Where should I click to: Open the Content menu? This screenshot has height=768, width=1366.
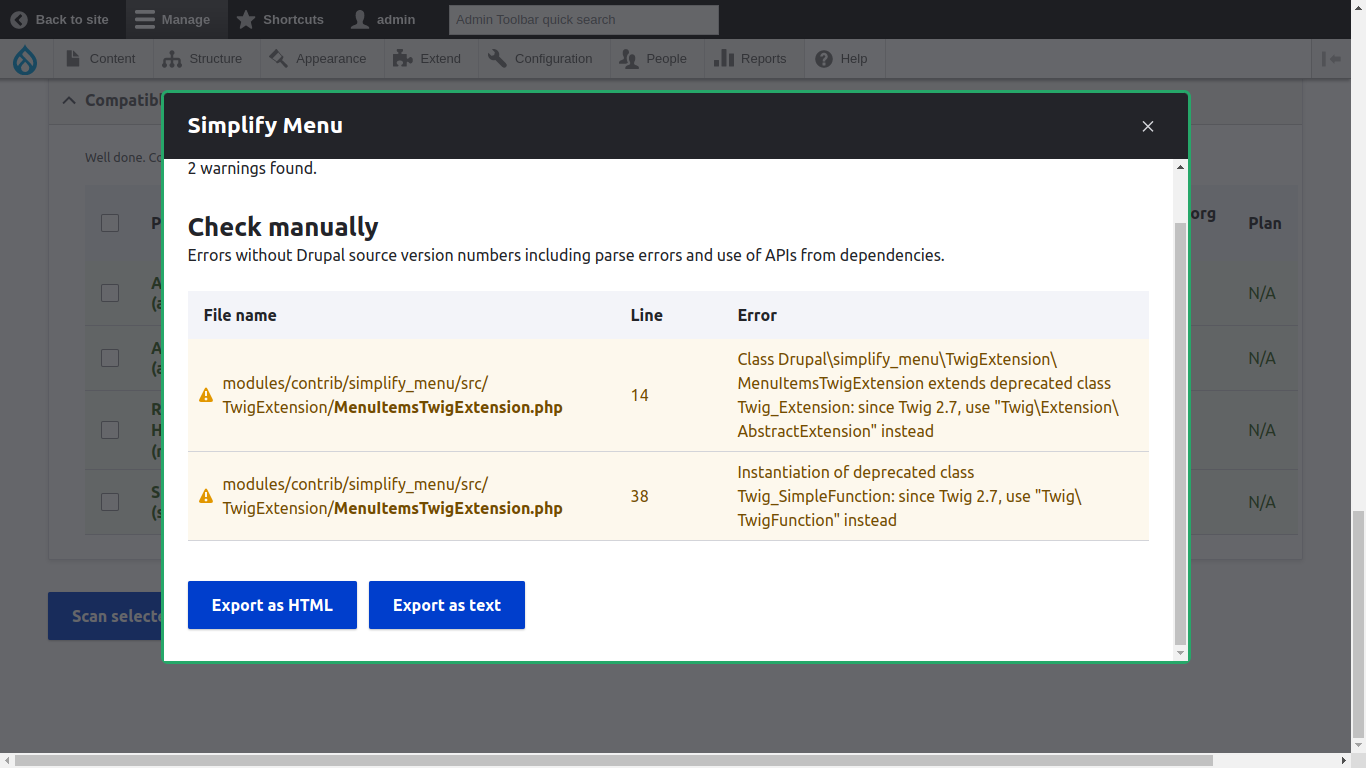tap(100, 59)
